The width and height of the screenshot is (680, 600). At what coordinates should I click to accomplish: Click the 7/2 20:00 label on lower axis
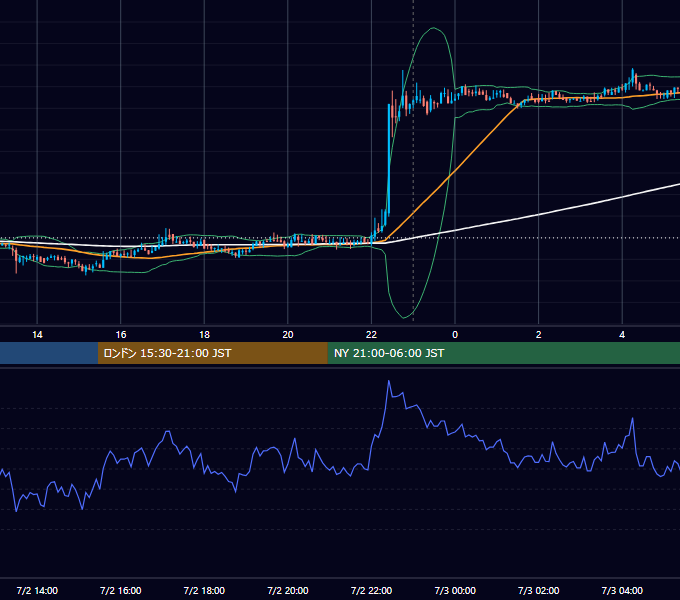[288, 590]
